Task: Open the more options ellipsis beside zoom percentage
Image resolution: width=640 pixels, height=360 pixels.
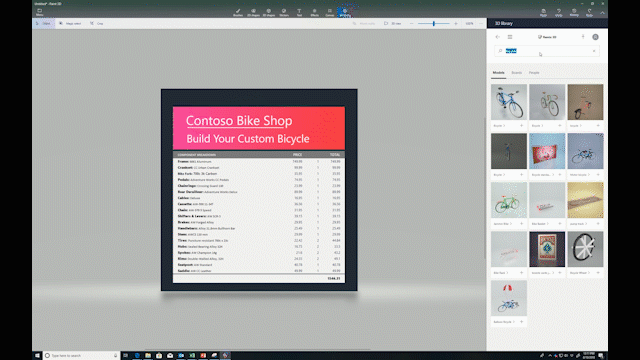Action: [481, 24]
